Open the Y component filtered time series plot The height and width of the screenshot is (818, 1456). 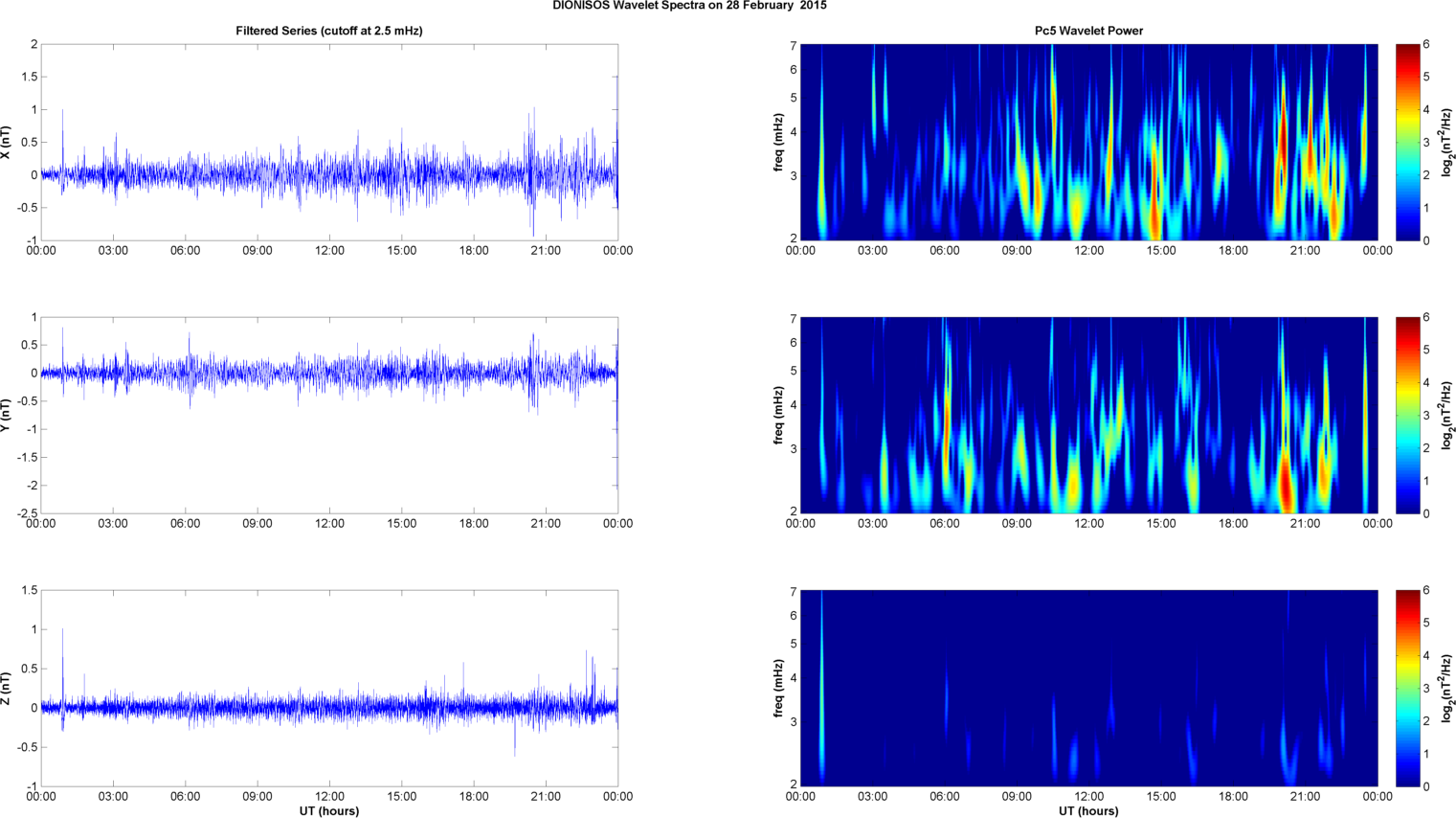point(329,415)
